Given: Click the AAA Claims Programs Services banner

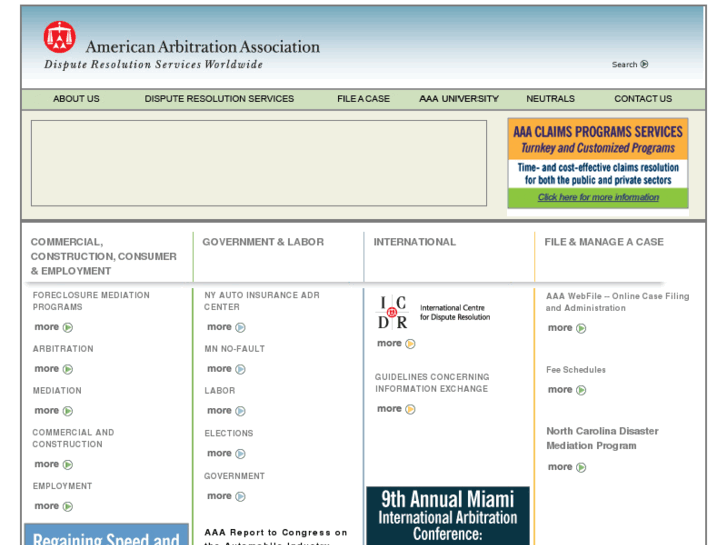Looking at the screenshot, I should tap(598, 163).
